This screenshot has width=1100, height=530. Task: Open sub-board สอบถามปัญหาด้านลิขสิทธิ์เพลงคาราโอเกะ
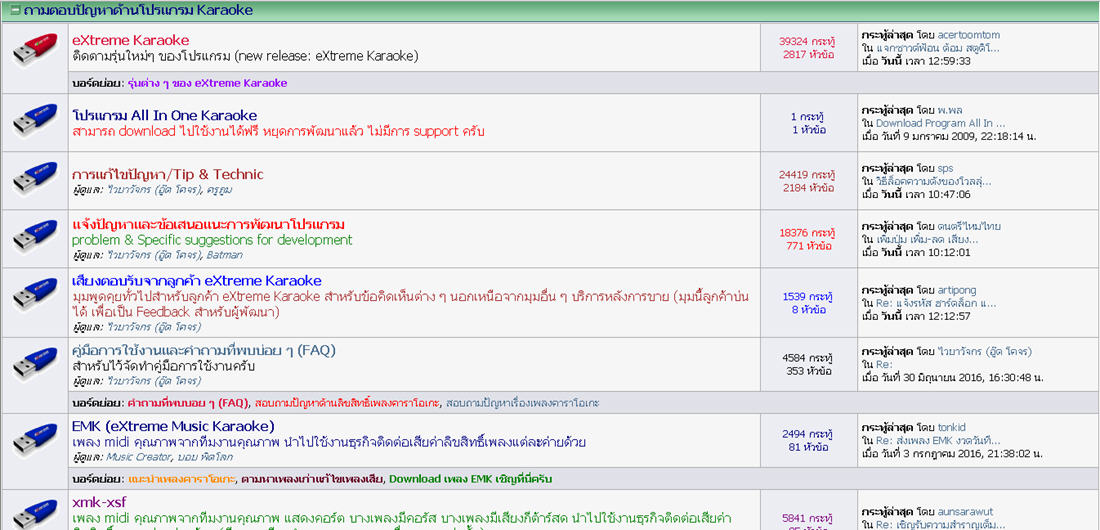[x=348, y=403]
